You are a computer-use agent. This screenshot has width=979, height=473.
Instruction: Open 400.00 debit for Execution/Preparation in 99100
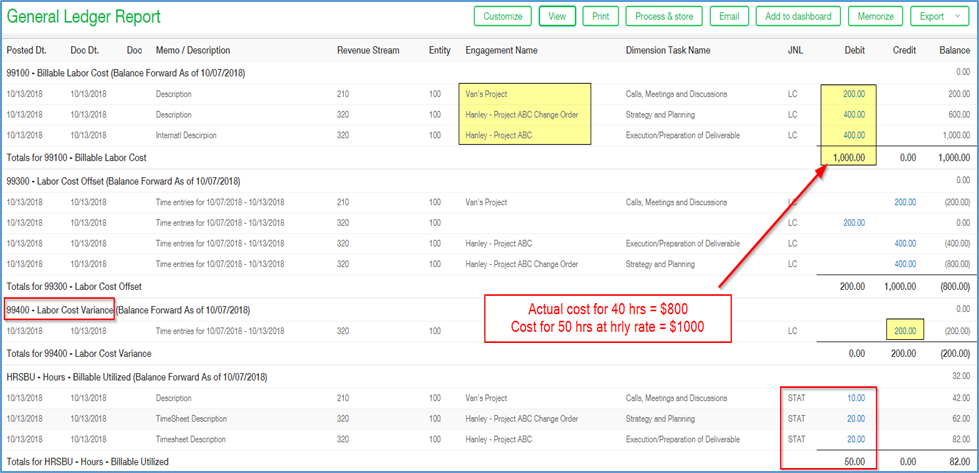click(x=854, y=135)
